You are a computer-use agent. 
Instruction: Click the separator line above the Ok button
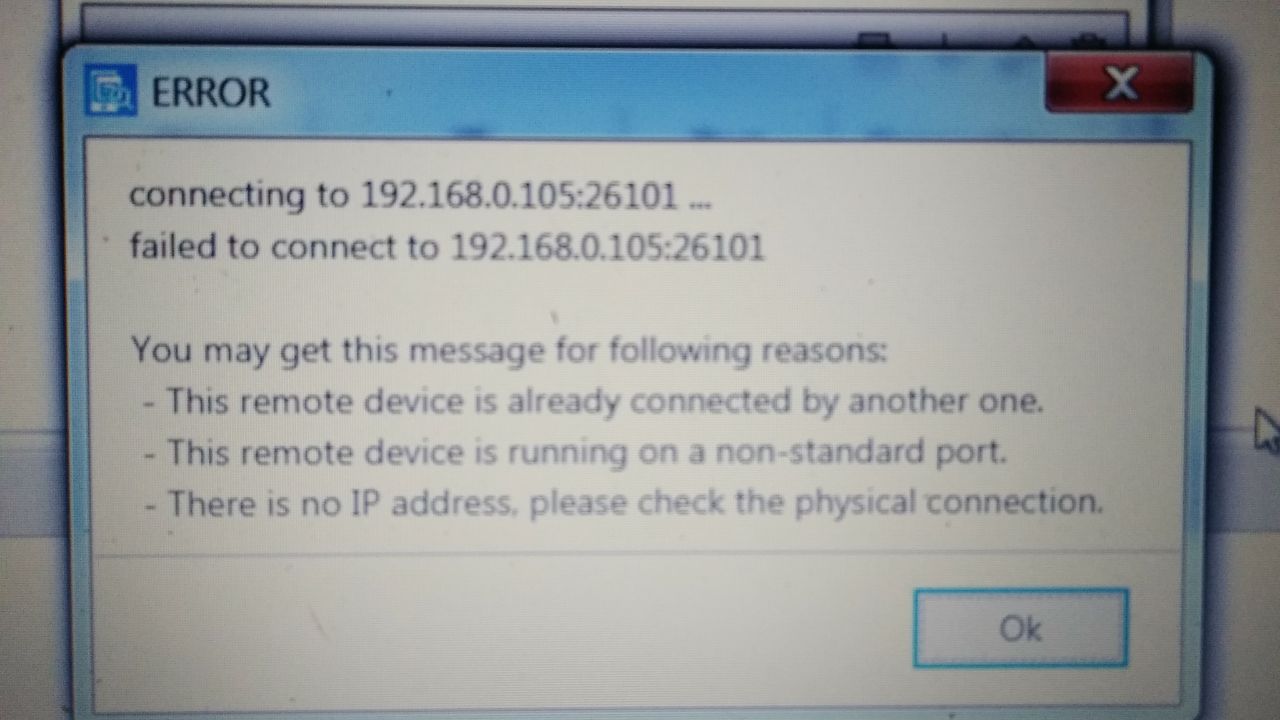click(638, 552)
